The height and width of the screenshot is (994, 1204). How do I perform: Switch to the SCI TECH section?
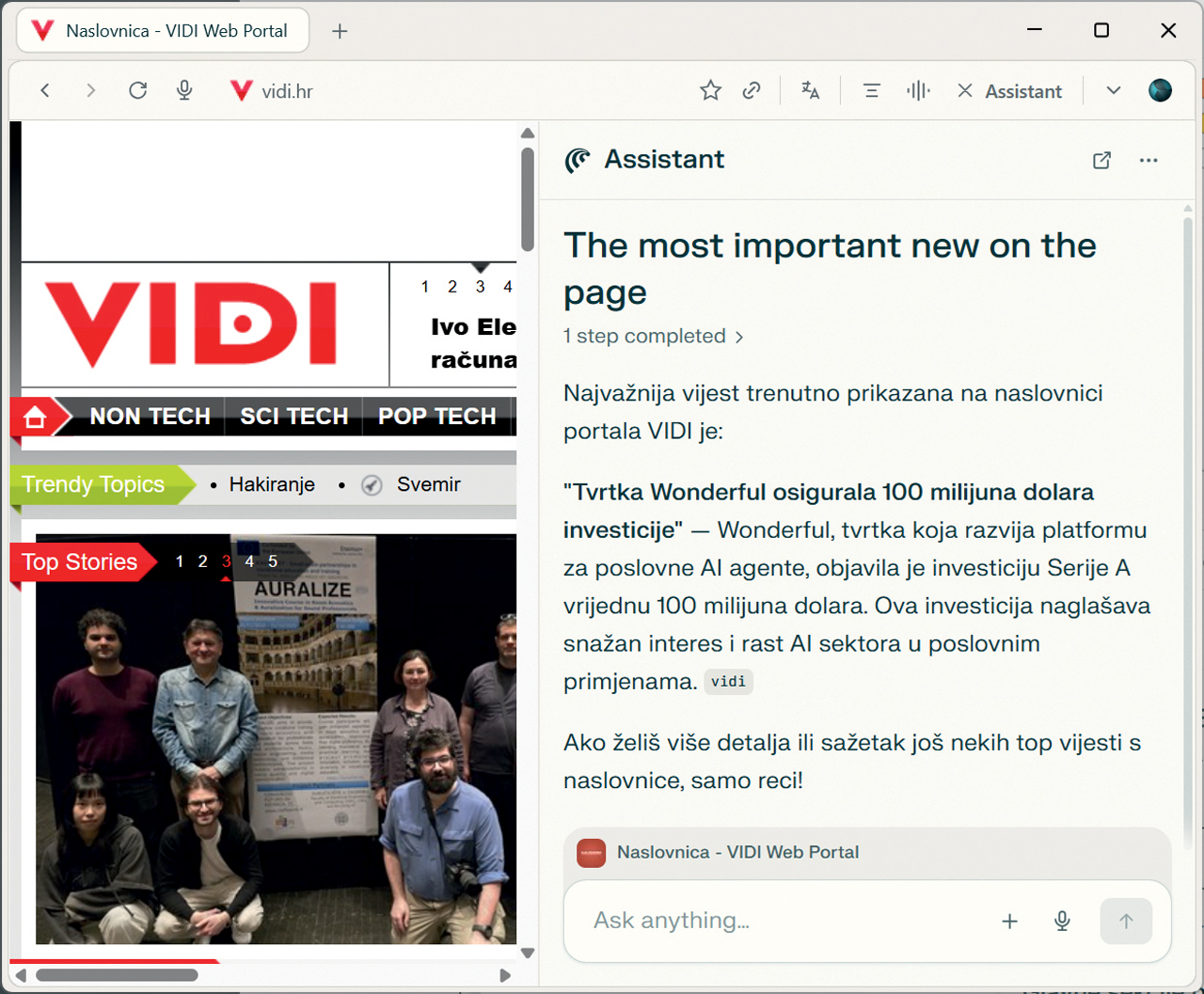pos(294,417)
